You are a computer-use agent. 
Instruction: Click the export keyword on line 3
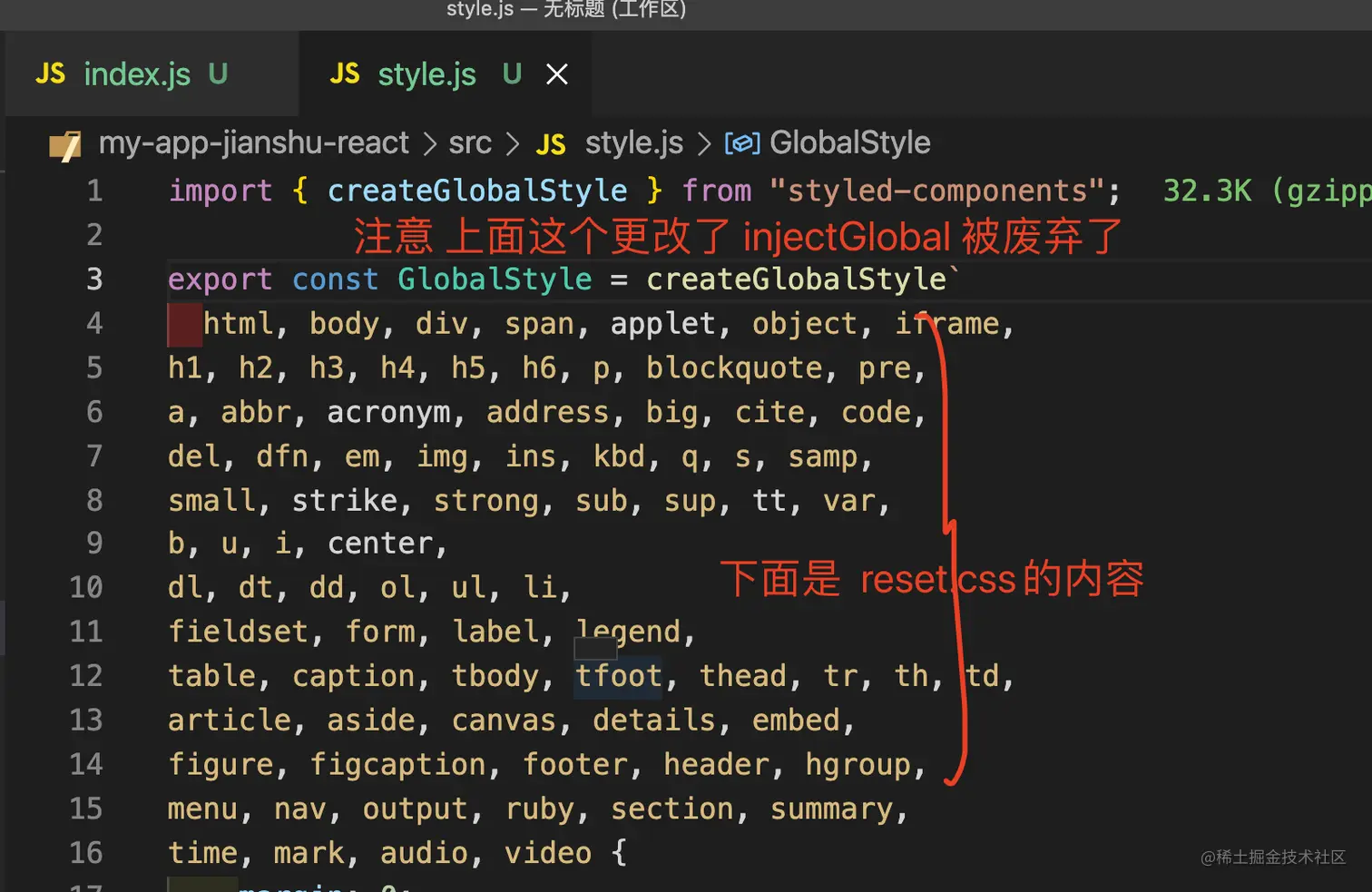point(220,279)
